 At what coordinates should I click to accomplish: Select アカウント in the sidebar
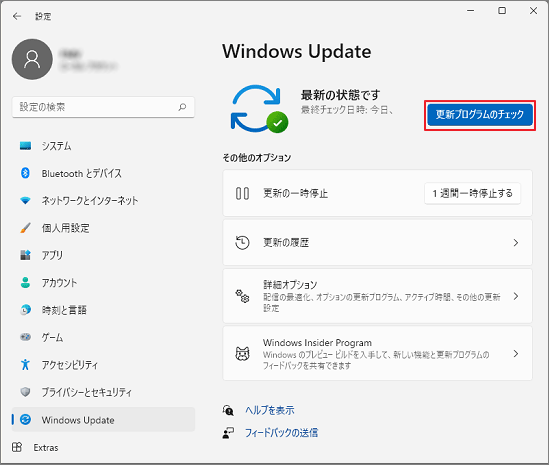pos(103,282)
